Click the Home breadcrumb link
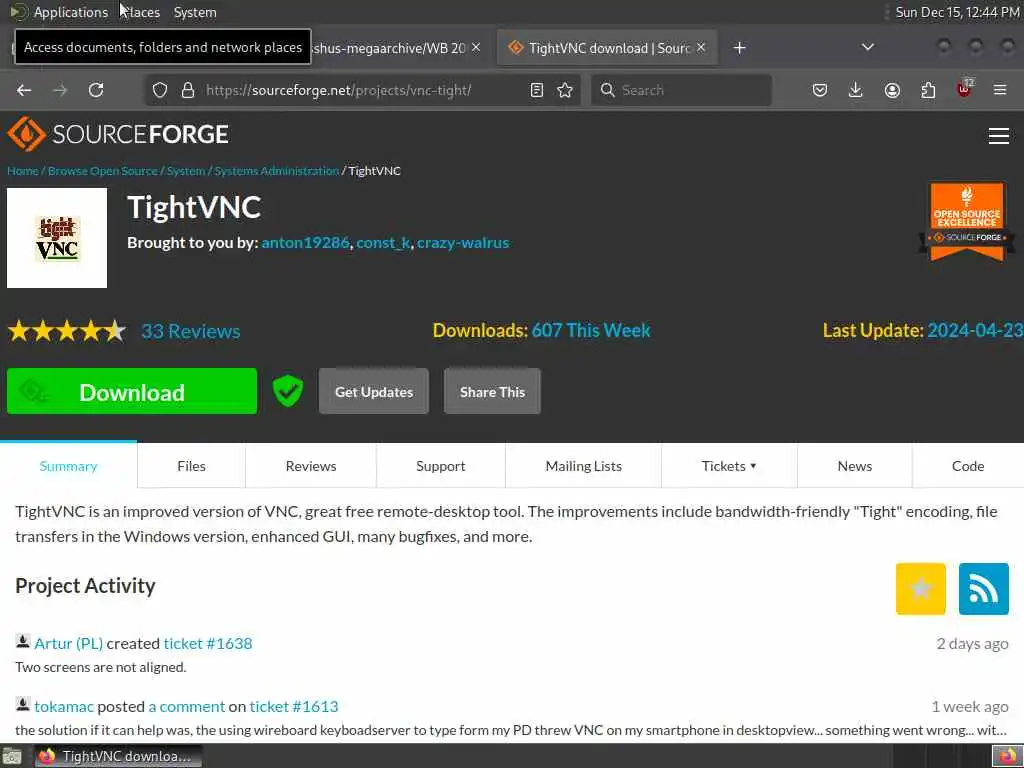Screen dimensions: 1024x768 tap(23, 170)
